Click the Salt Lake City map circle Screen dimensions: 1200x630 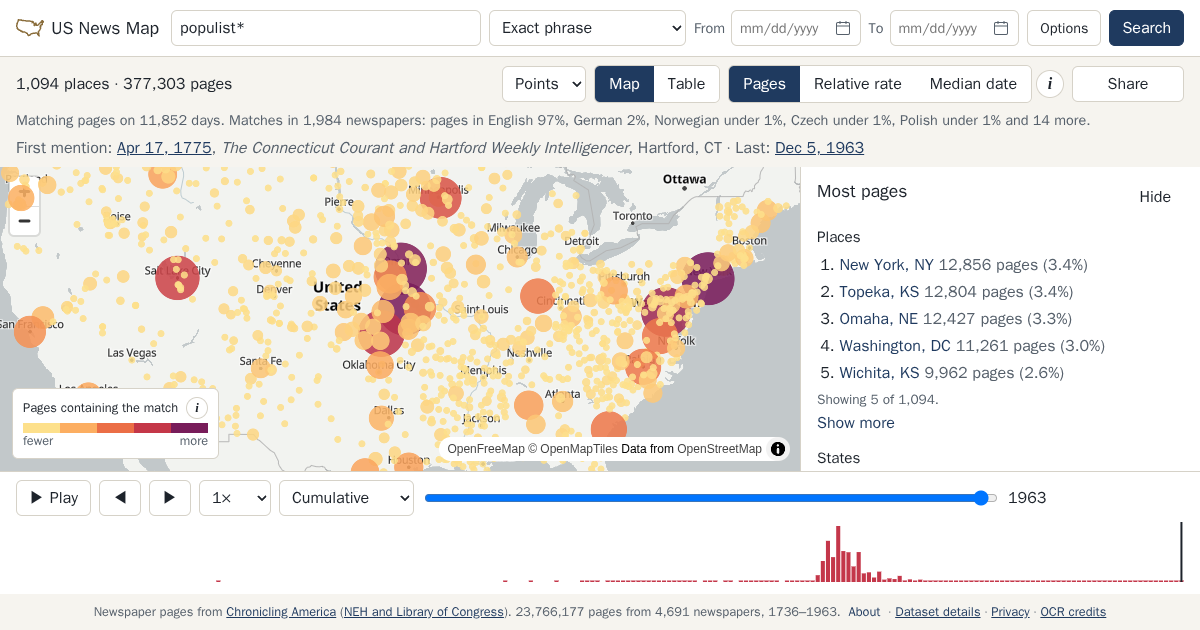click(x=178, y=277)
